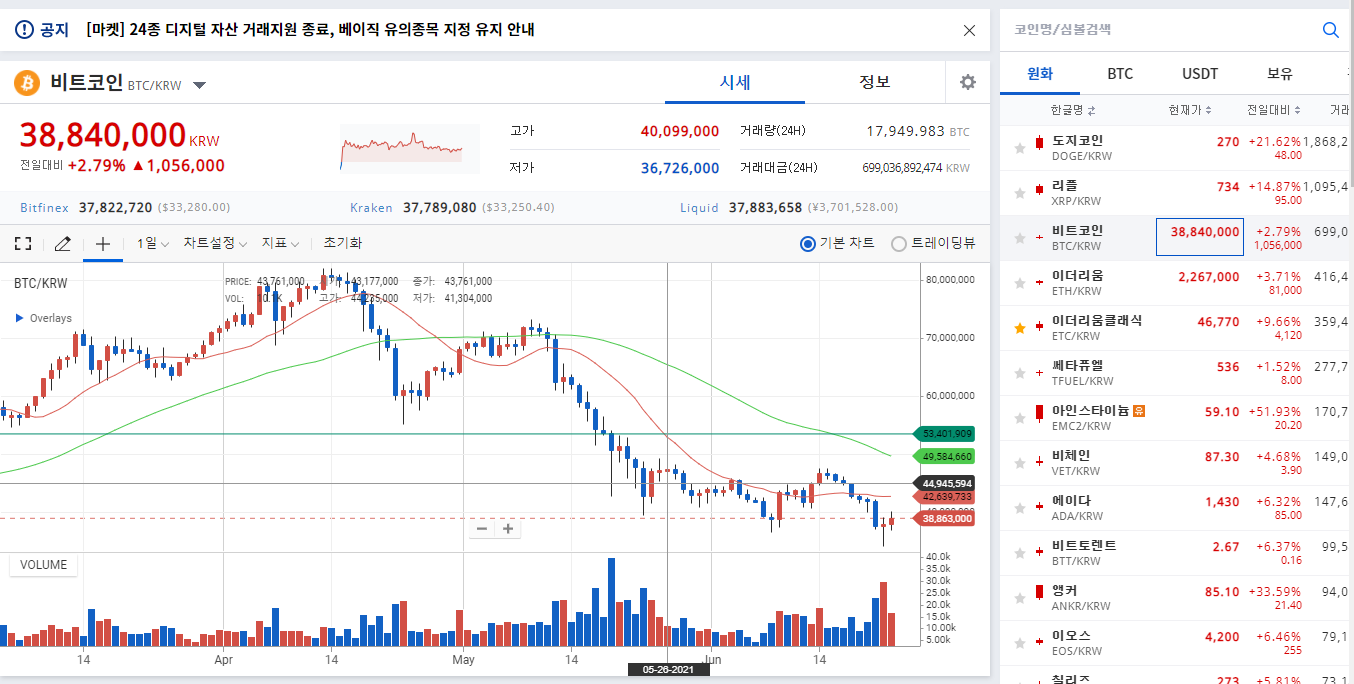Screen dimensions: 1354x684
Task: Favorite 에이다 with its star
Action: [1020, 508]
